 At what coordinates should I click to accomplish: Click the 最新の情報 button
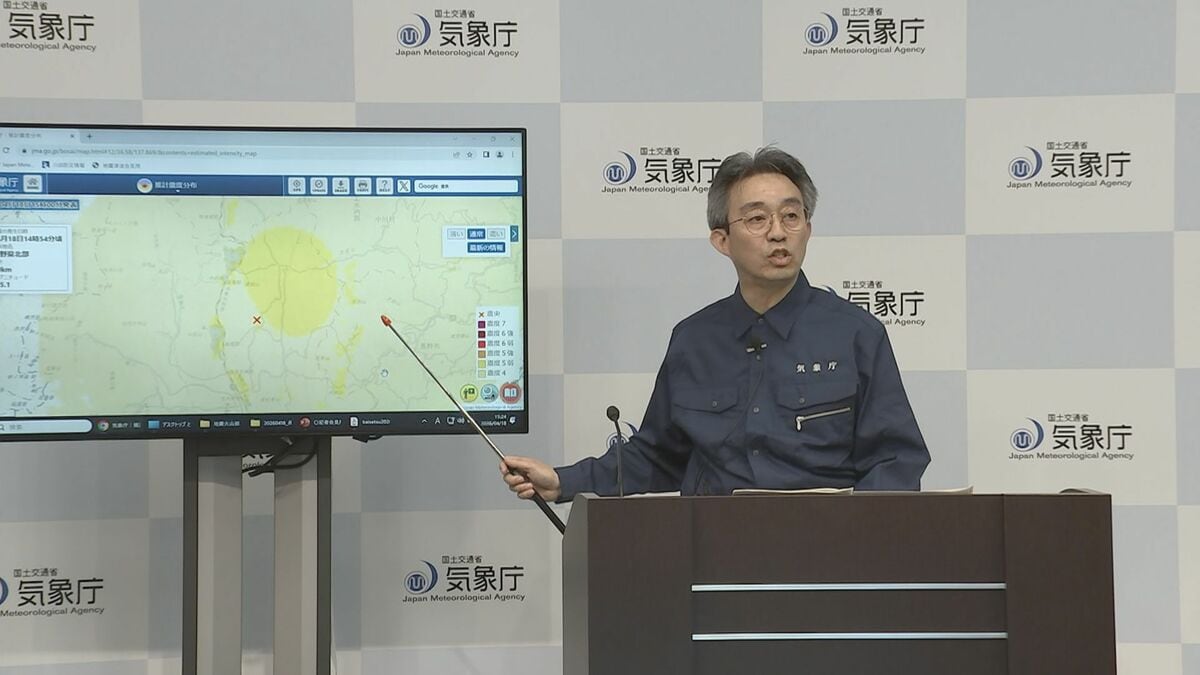click(x=487, y=247)
